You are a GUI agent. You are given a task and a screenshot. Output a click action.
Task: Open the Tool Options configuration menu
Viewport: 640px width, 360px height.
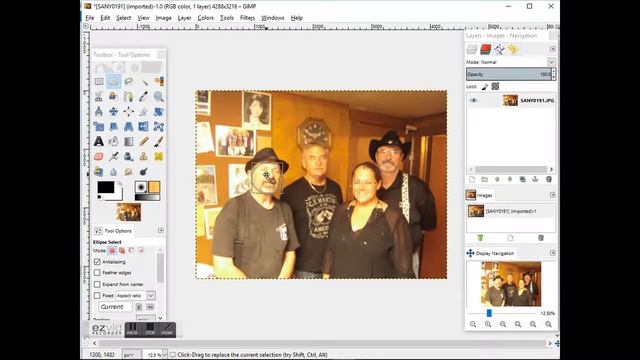(x=161, y=231)
